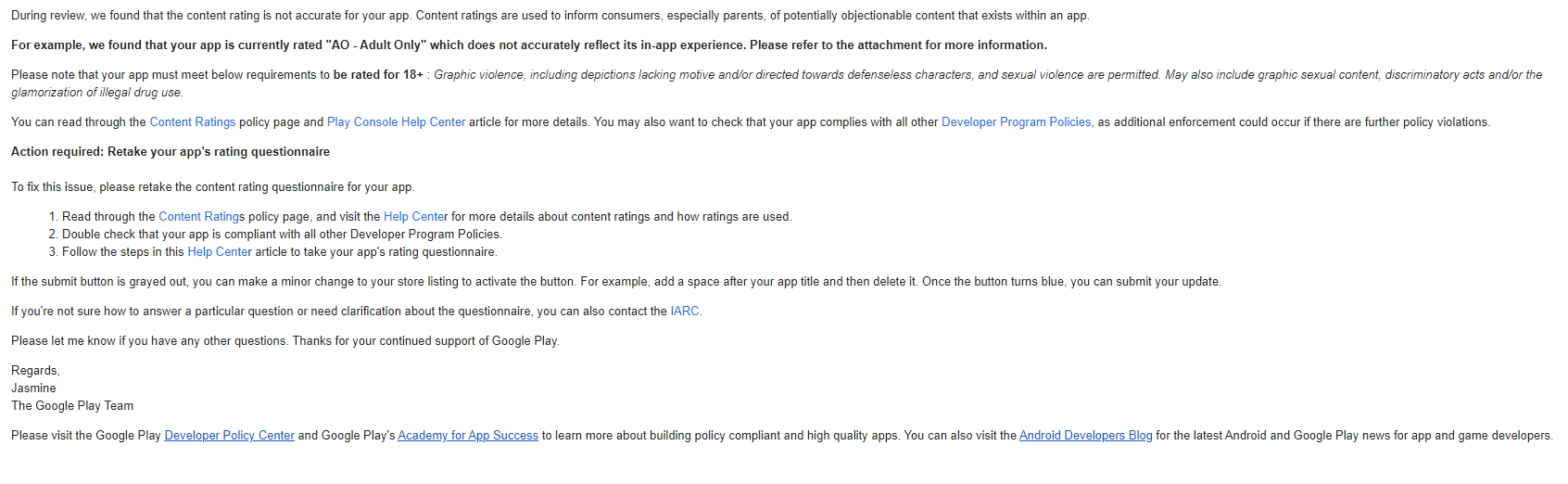Open the Android Developers Blog link
This screenshot has width=1568, height=484.
(1085, 435)
